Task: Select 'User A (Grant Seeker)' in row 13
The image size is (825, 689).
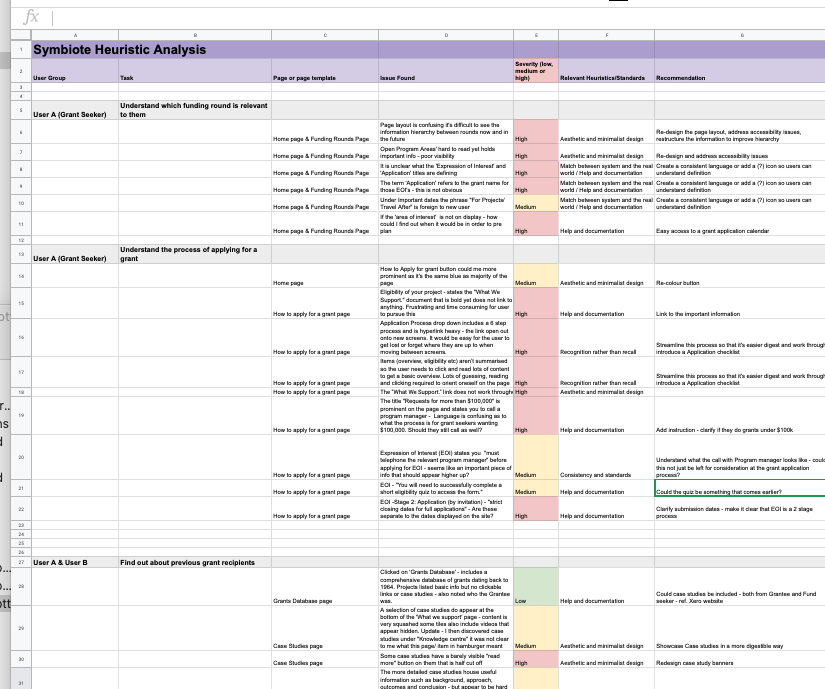Action: click(75, 254)
